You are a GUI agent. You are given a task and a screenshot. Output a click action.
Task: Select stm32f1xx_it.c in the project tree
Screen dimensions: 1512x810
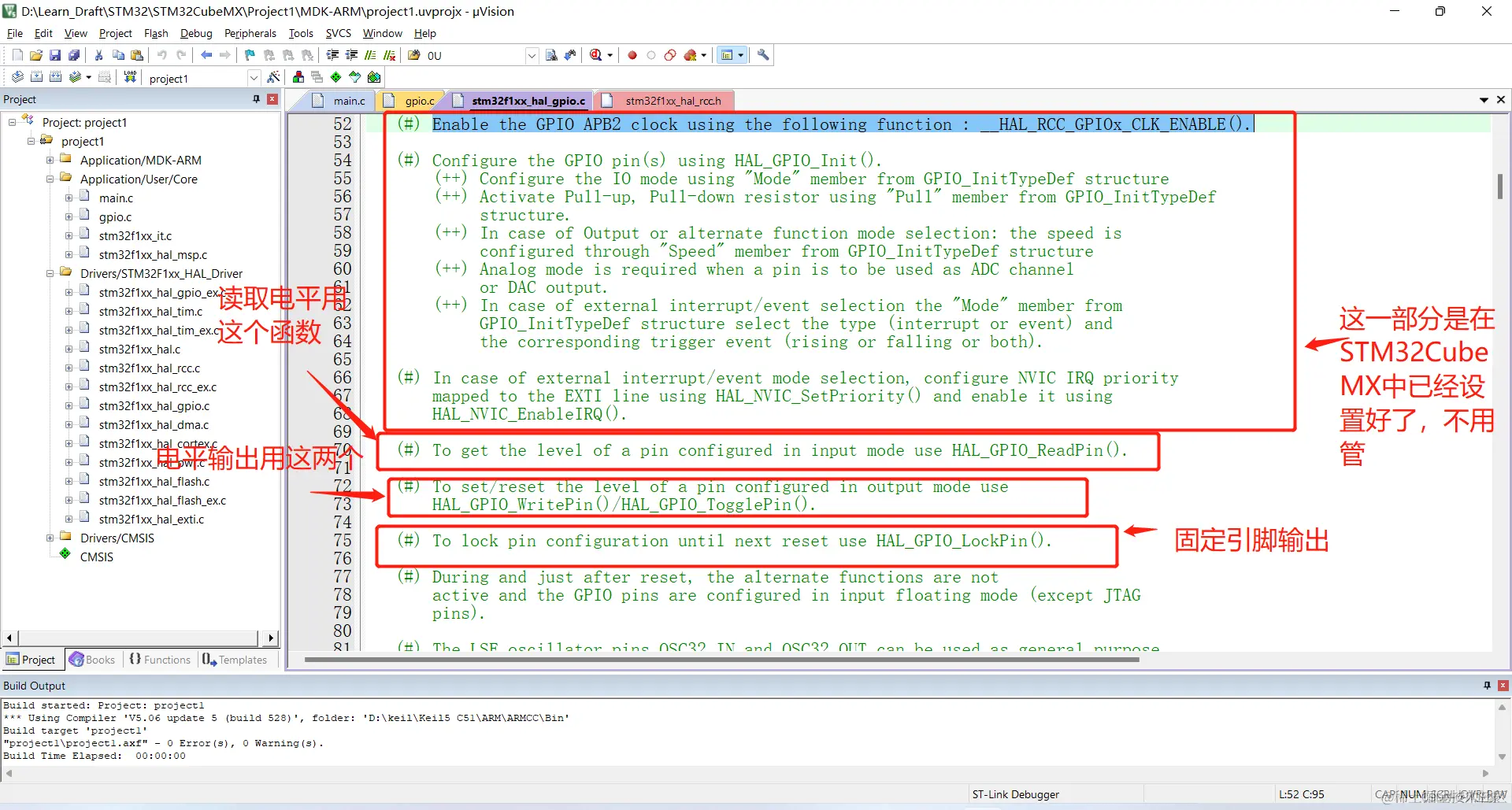pyautogui.click(x=135, y=236)
